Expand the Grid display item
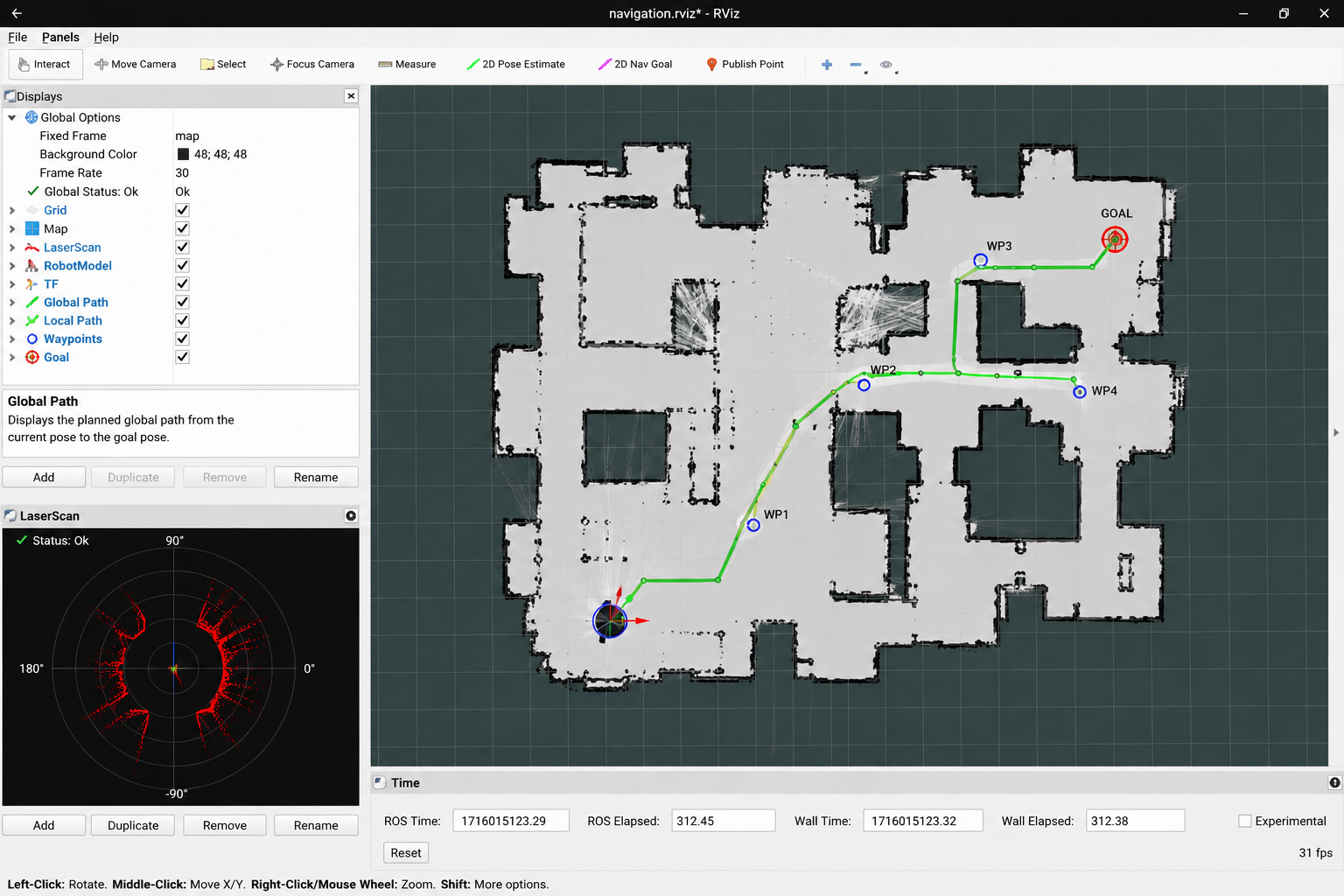 [12, 210]
